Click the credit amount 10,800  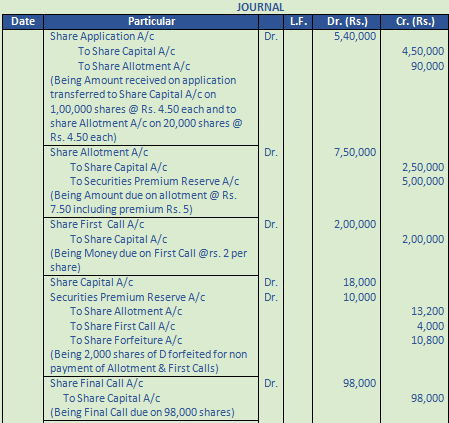[x=428, y=340]
